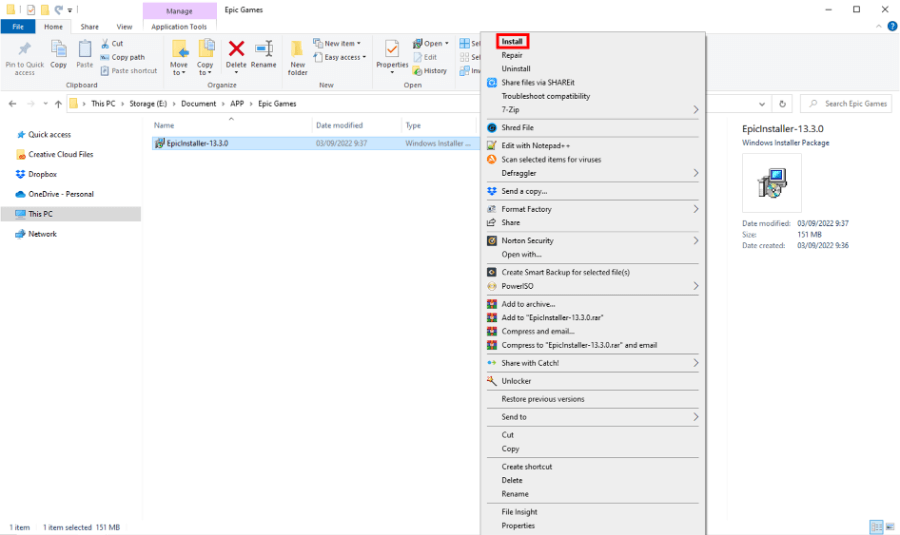The width and height of the screenshot is (900, 535).
Task: Choose Install from the context menu
Action: point(512,41)
